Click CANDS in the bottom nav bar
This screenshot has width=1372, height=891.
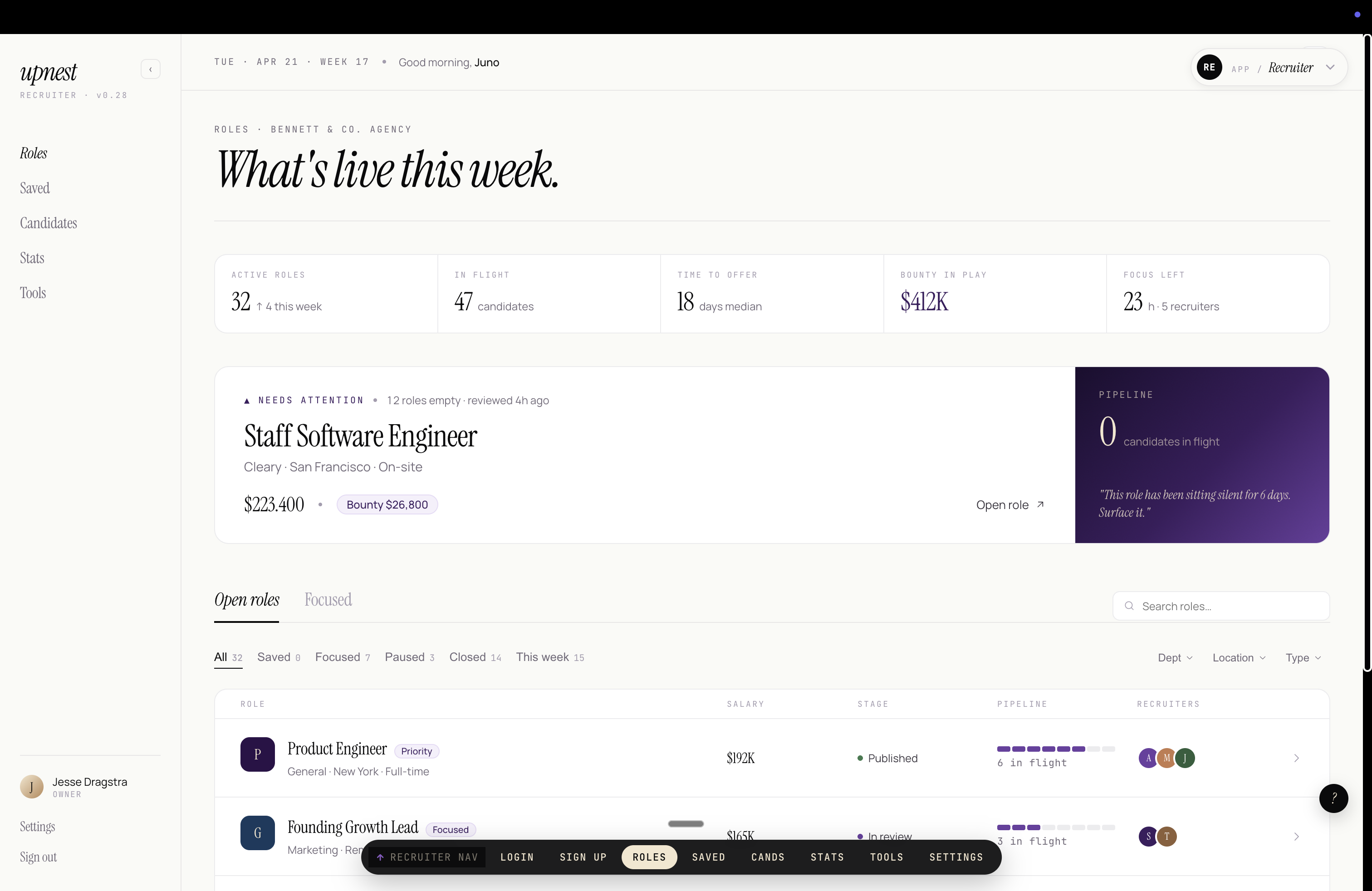pyautogui.click(x=768, y=857)
